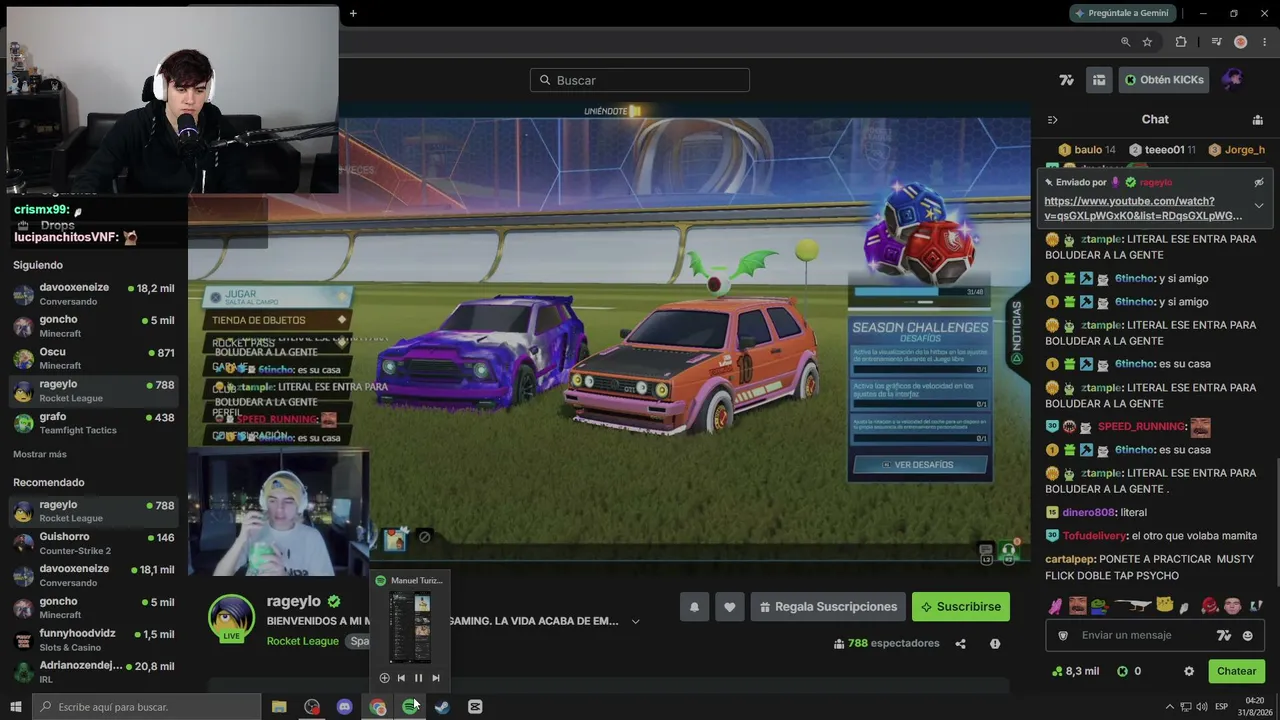Expand the stream title chevron
This screenshot has width=1280, height=720.
pyautogui.click(x=635, y=622)
